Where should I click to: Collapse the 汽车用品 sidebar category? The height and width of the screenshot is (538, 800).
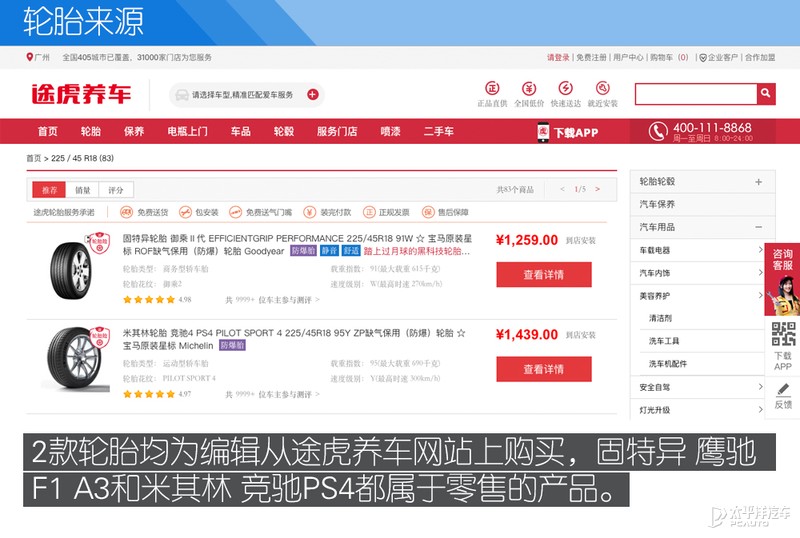(x=758, y=227)
